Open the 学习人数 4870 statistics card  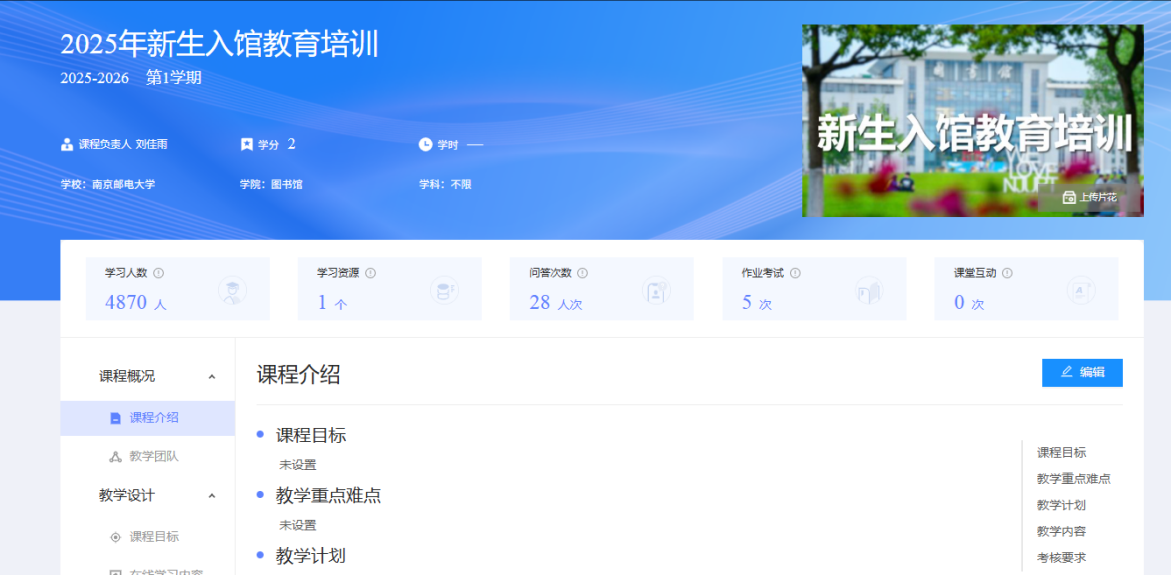[177, 289]
